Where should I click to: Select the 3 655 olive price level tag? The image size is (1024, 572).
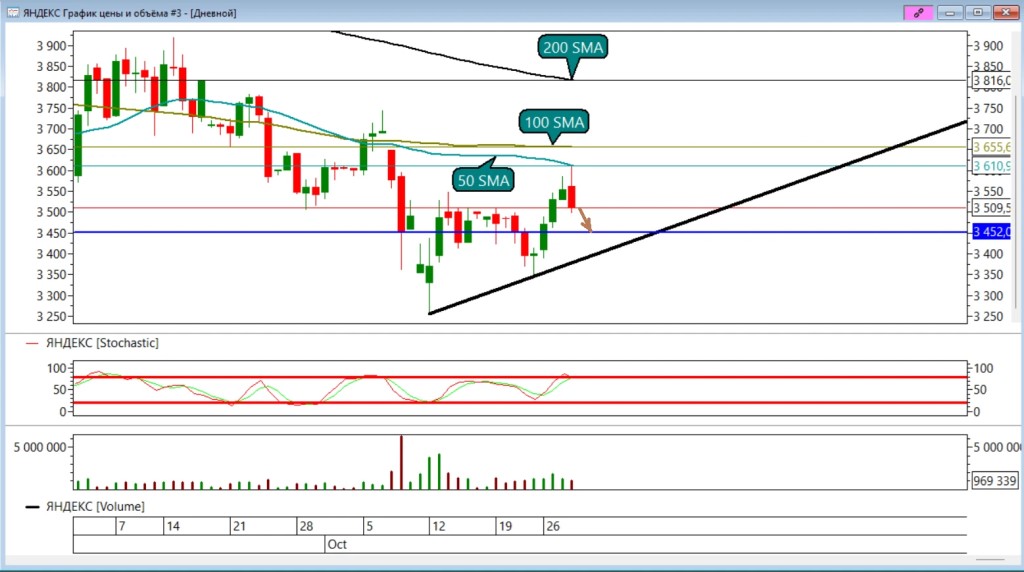(991, 147)
